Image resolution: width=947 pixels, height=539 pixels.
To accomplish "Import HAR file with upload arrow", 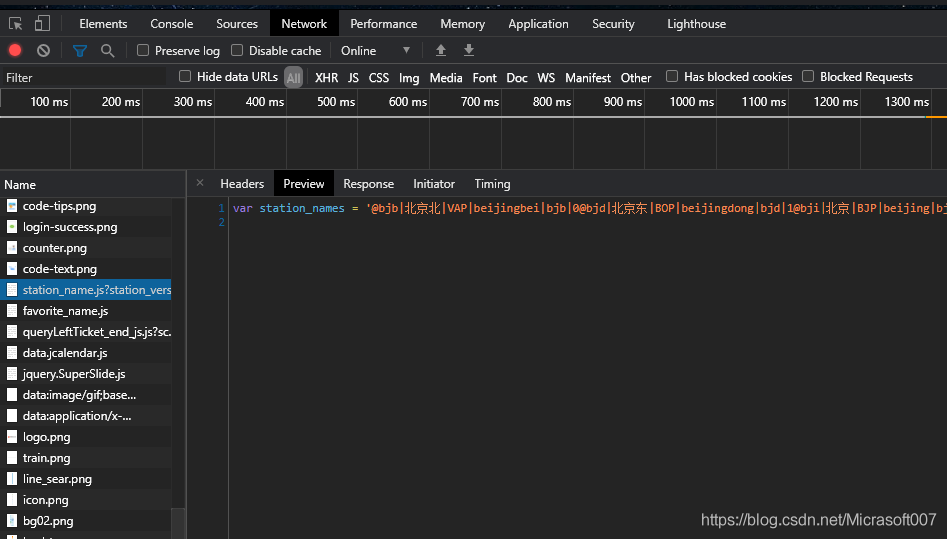I will pyautogui.click(x=441, y=50).
